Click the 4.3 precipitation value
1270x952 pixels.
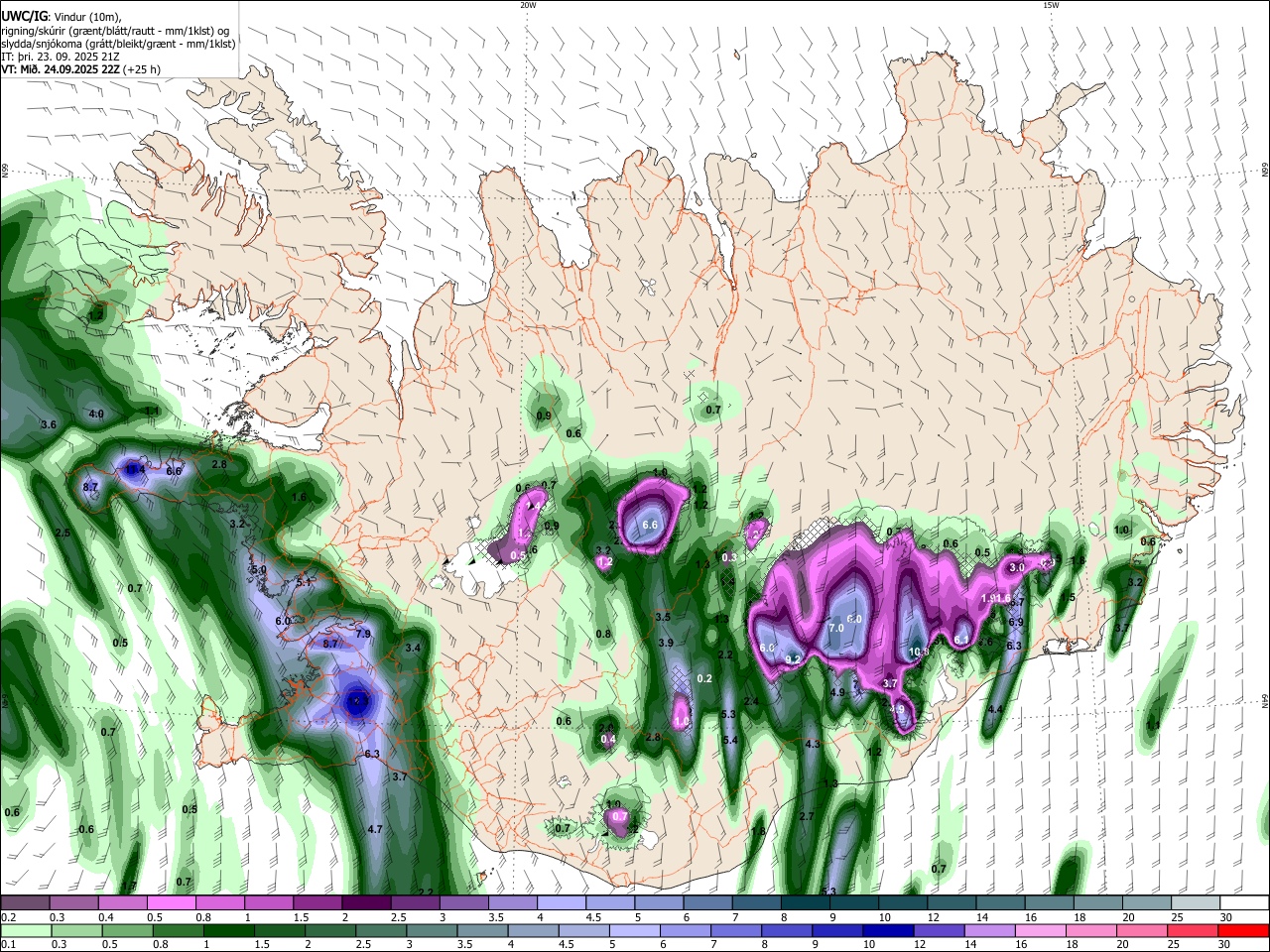[x=813, y=744]
